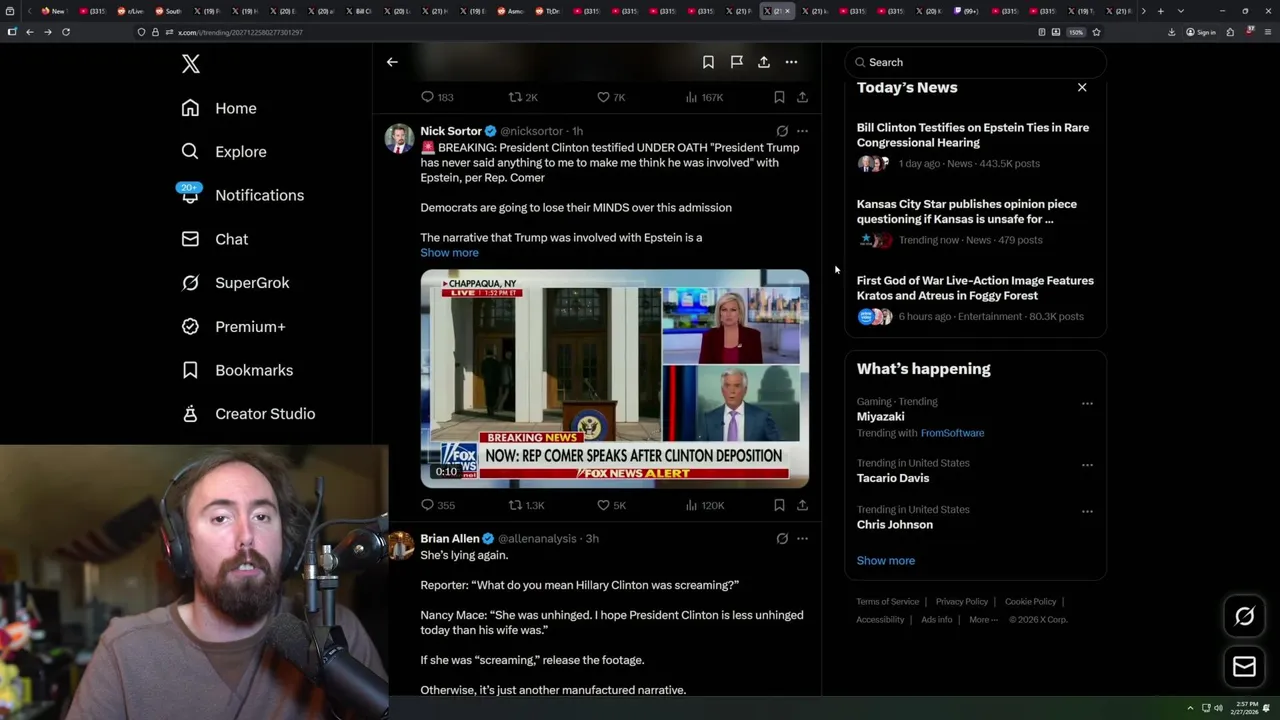
Task: Click Grok icon on Nick Sortor's post
Action: 782,131
